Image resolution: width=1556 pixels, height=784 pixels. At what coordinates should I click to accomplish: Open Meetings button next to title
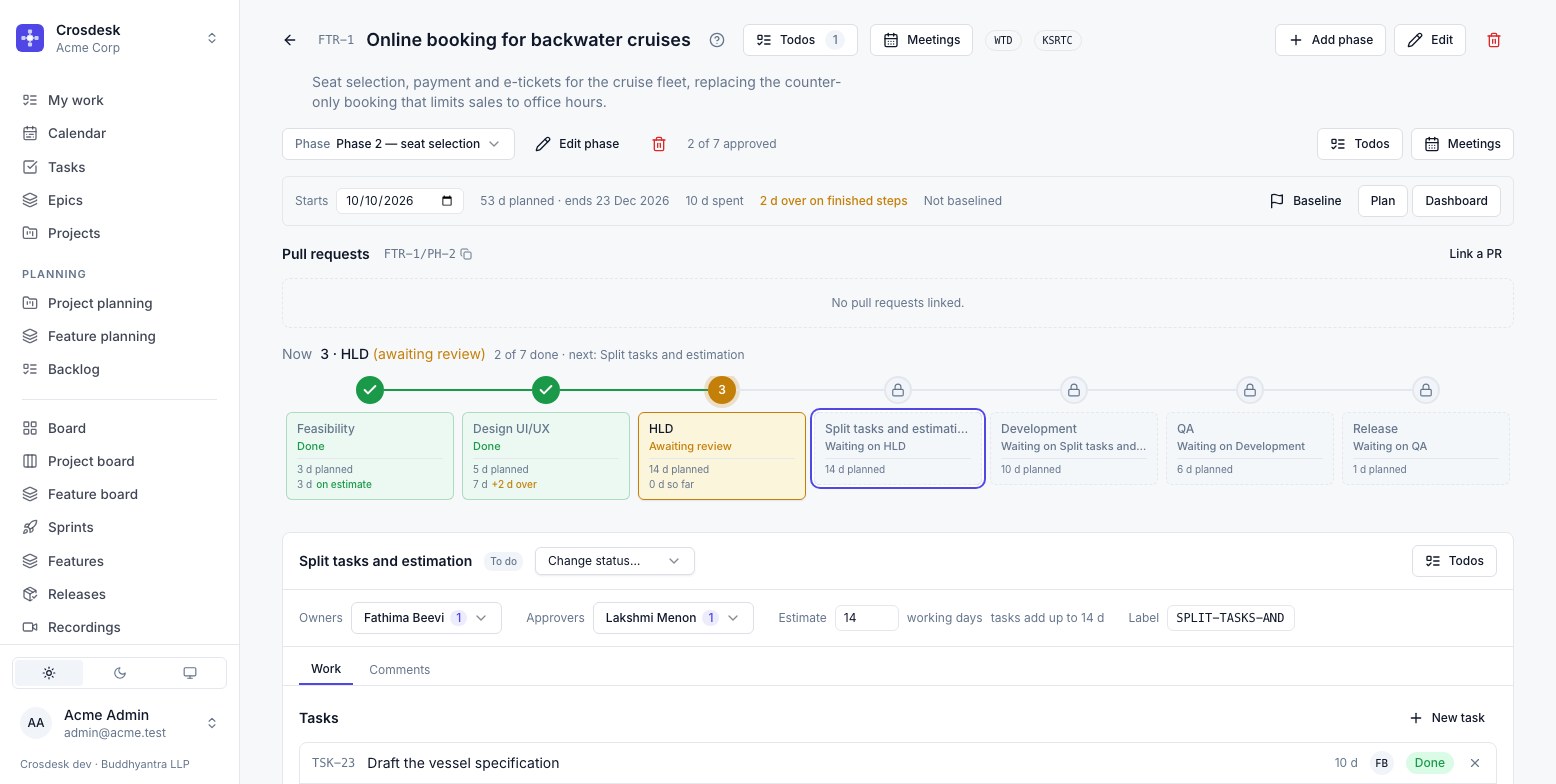(x=921, y=40)
